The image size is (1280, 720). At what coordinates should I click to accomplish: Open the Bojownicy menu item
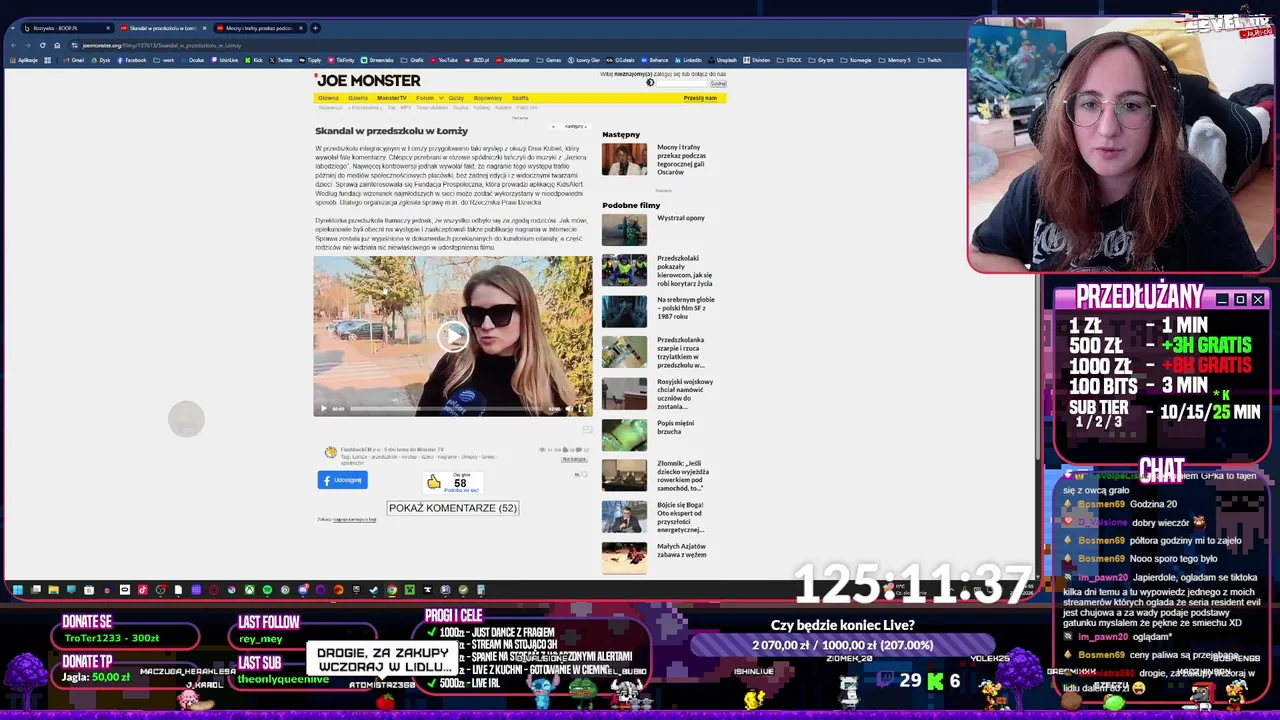tap(488, 98)
